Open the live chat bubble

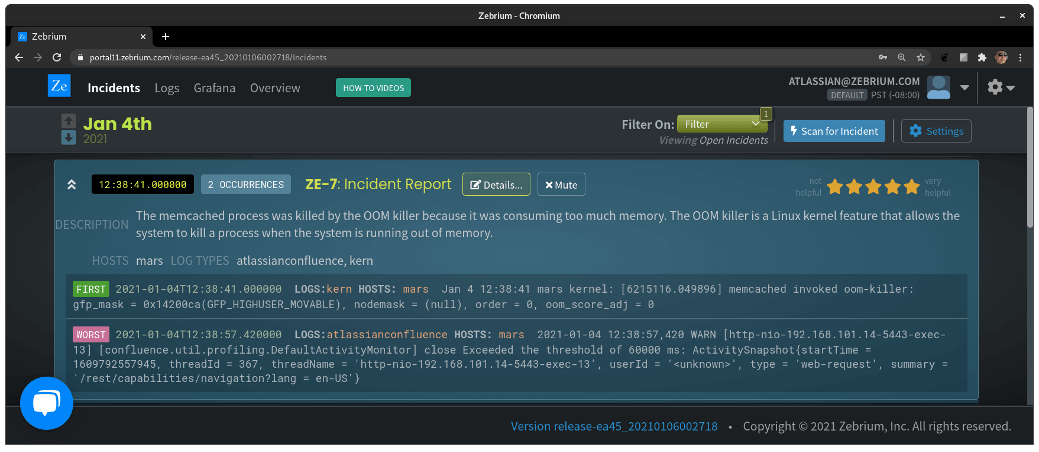[x=46, y=403]
